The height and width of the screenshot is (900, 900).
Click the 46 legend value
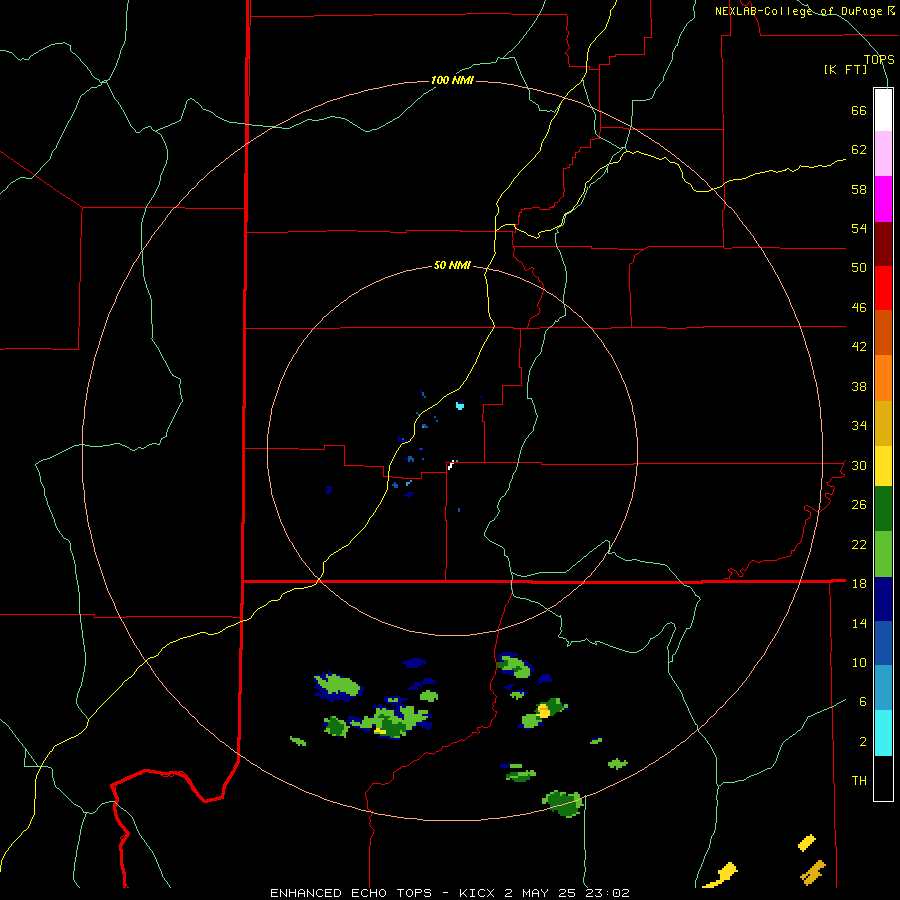(859, 308)
